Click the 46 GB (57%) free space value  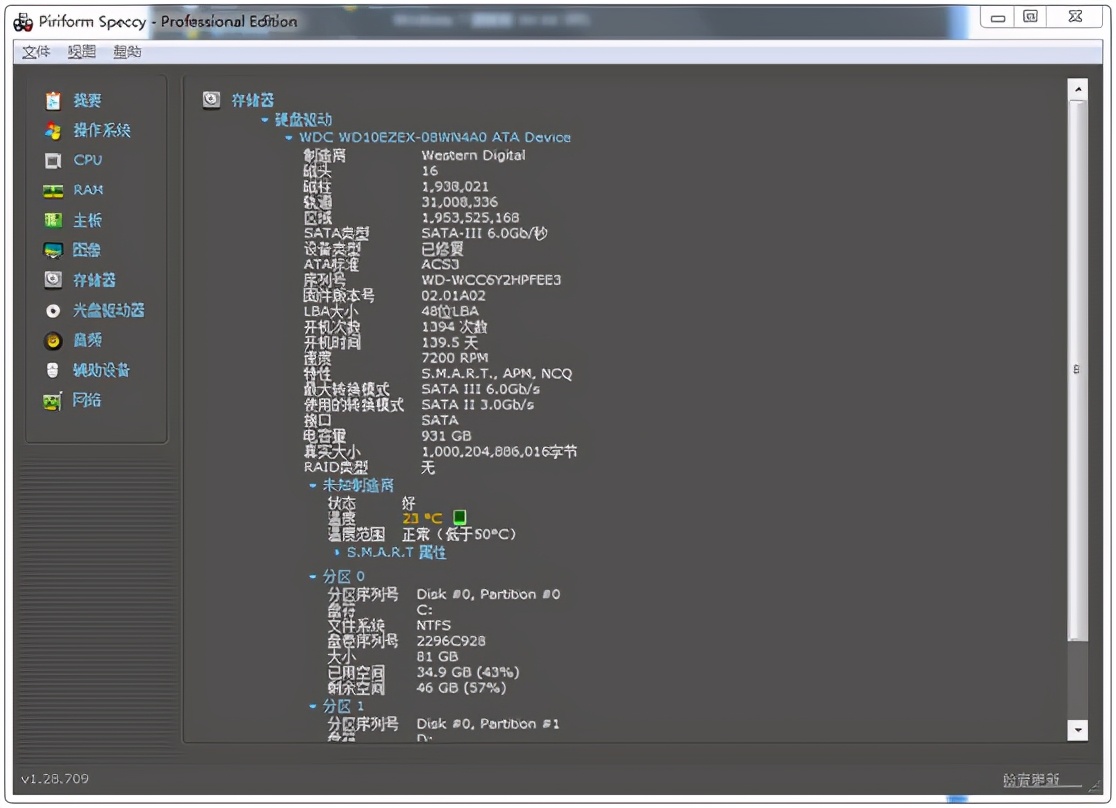[x=461, y=688]
